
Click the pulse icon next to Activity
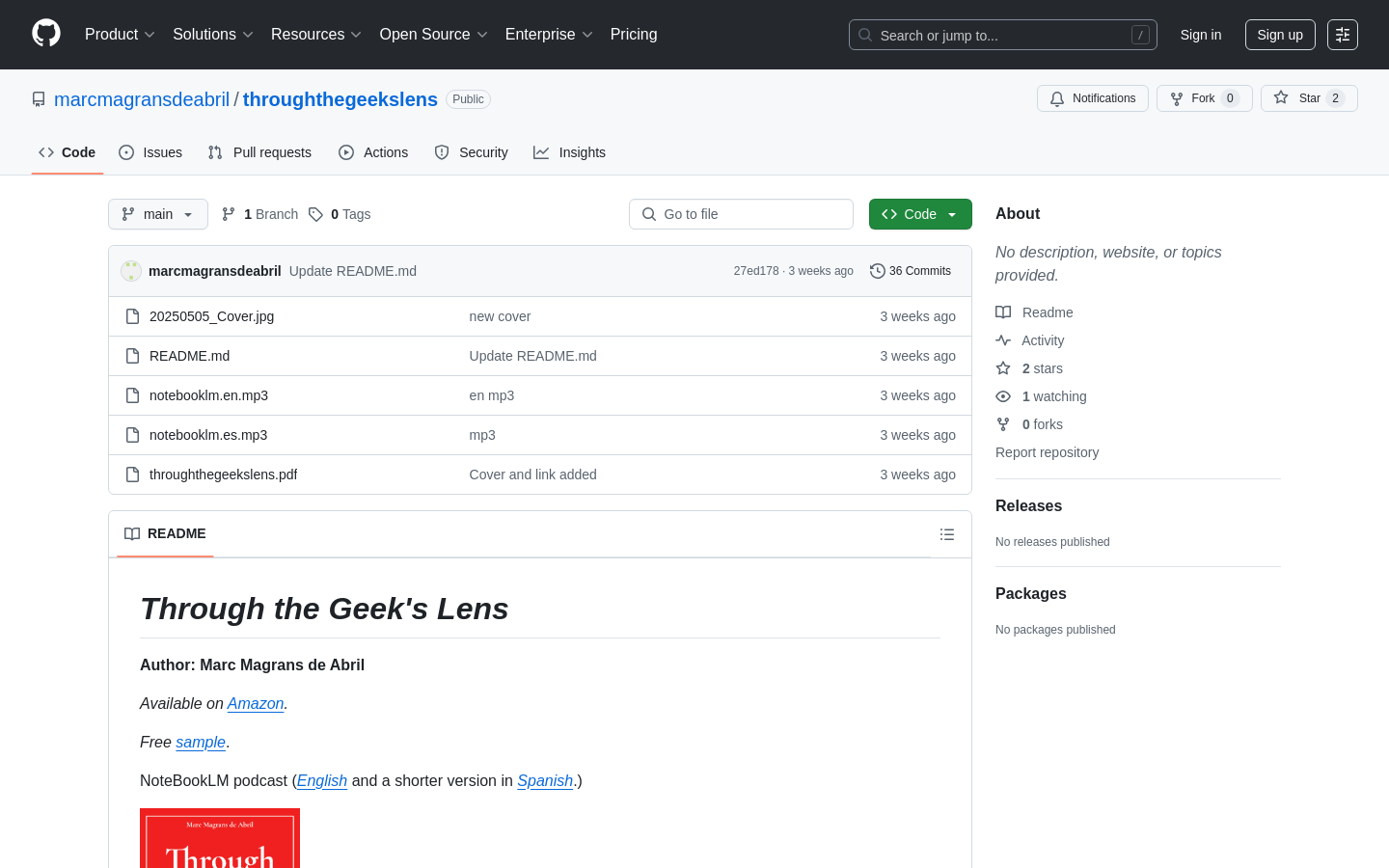pyautogui.click(x=1003, y=340)
